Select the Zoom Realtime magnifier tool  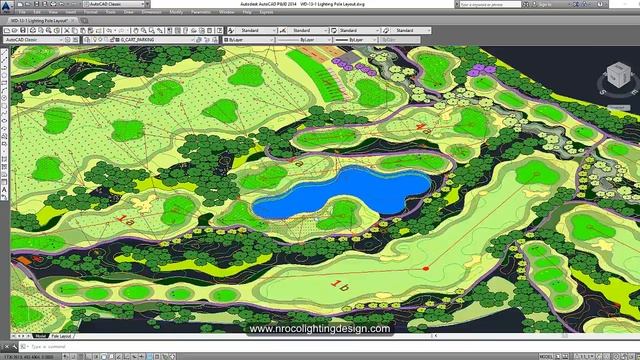144,31
